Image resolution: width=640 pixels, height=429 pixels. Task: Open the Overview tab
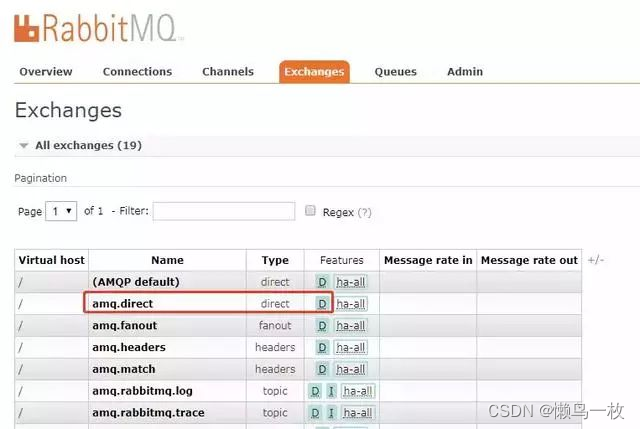pos(46,72)
